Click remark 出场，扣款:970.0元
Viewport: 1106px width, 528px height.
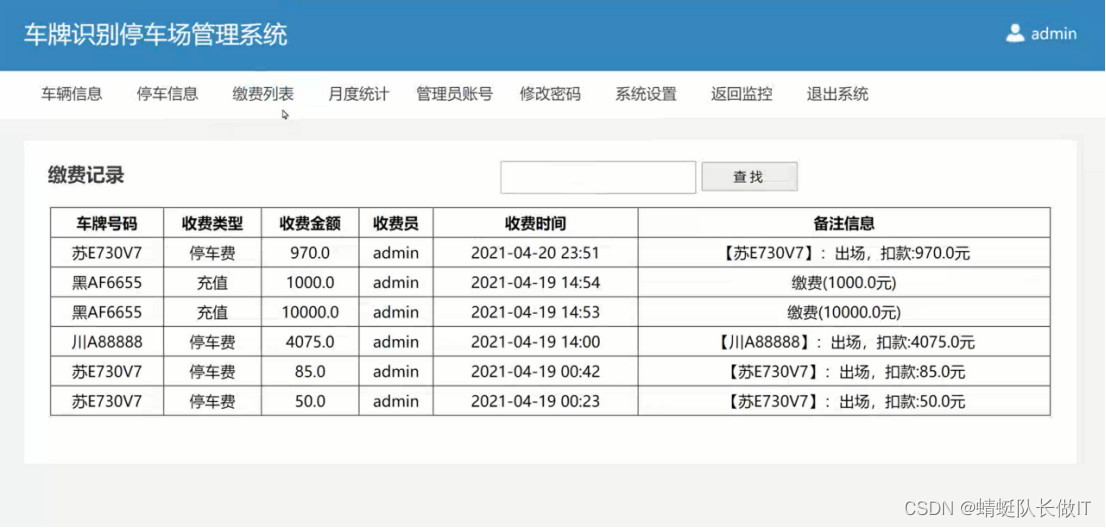901,253
